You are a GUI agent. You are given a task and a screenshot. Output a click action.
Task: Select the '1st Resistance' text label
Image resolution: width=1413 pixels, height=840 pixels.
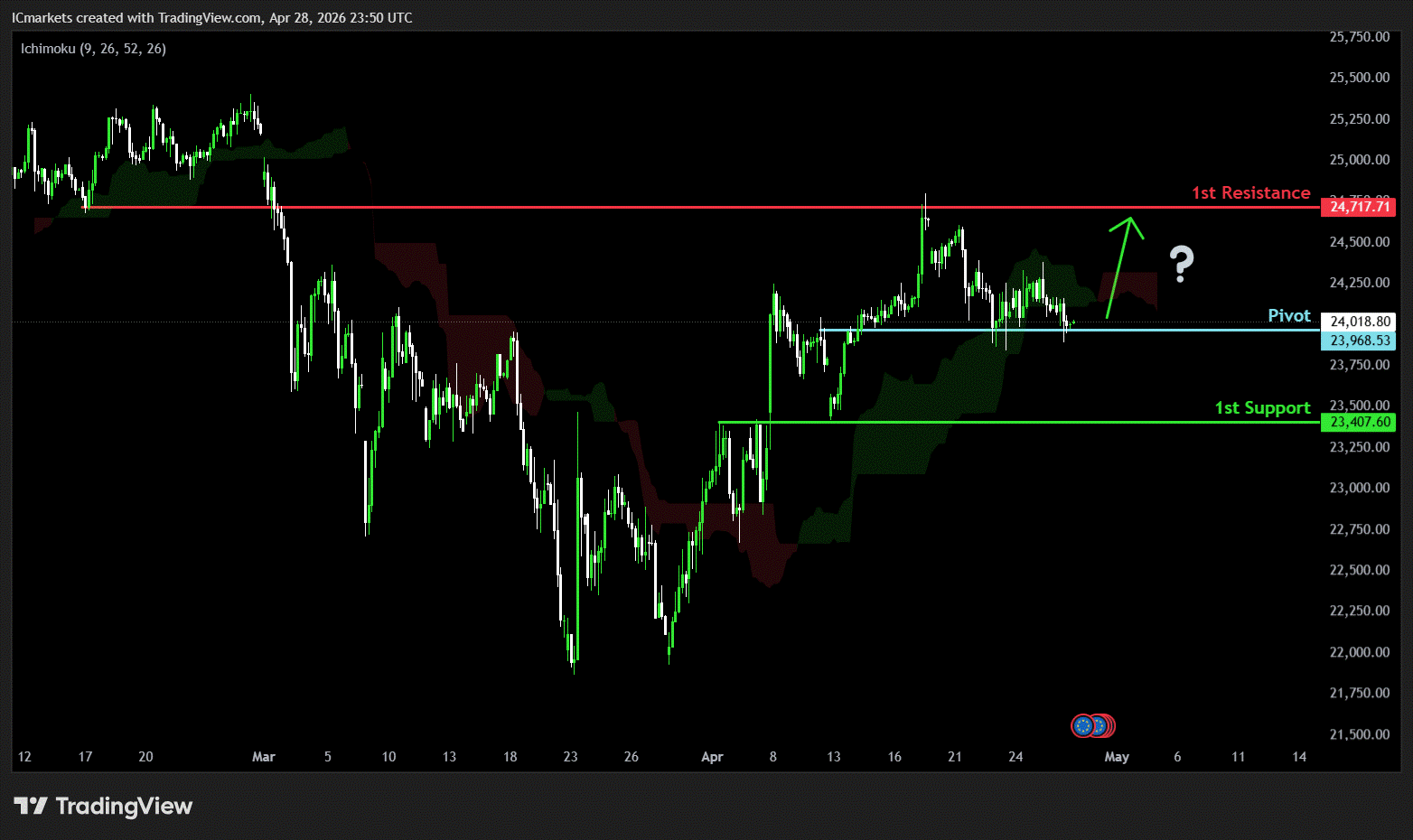1250,192
